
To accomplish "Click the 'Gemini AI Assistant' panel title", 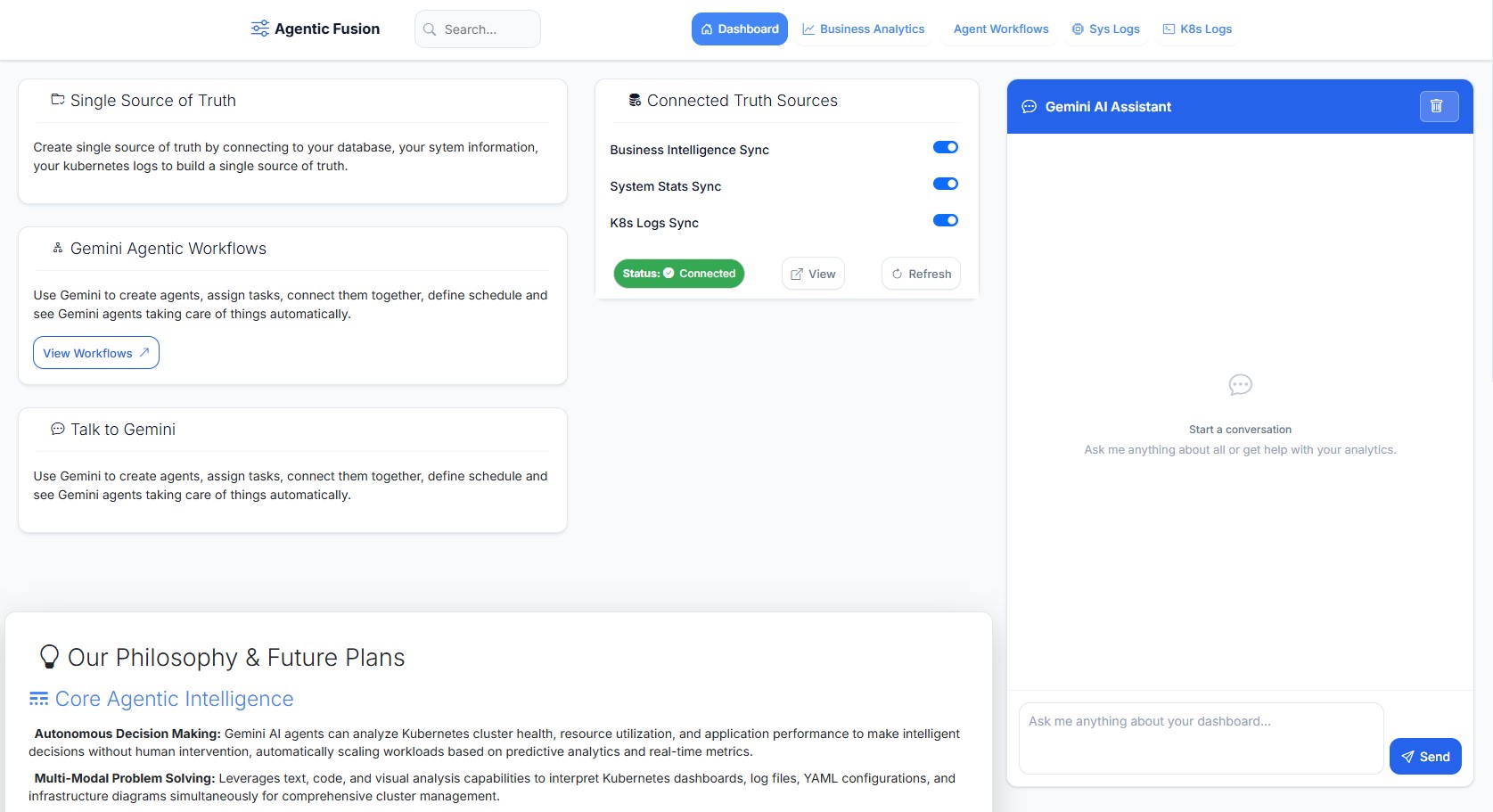I will [1108, 107].
